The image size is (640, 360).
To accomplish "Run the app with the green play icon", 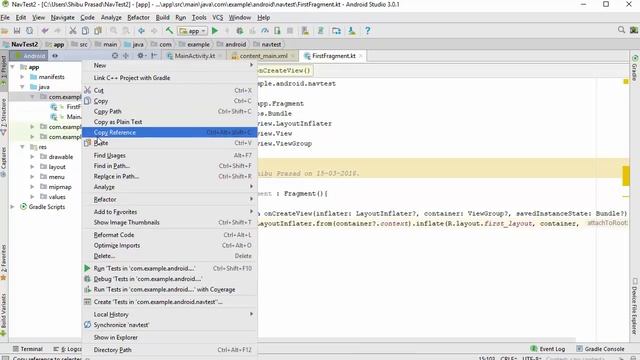I will [x=215, y=31].
